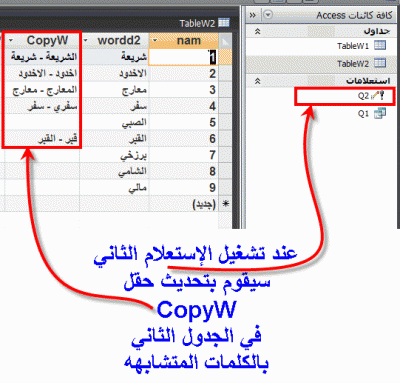The height and width of the screenshot is (383, 400).
Task: Click the wordd2 cell الشامي
Action: click(115, 171)
